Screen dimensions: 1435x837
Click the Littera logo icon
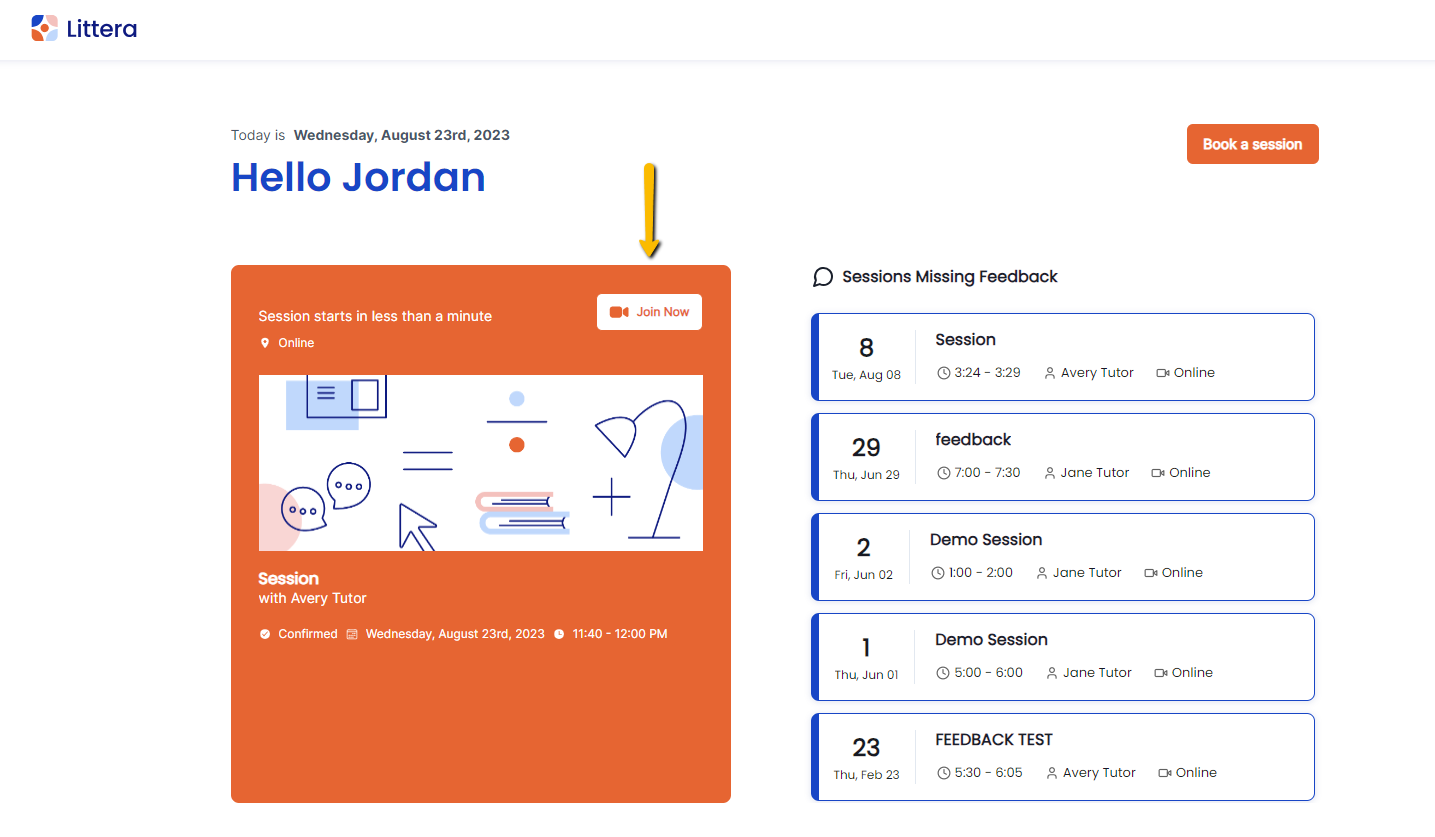[x=44, y=28]
